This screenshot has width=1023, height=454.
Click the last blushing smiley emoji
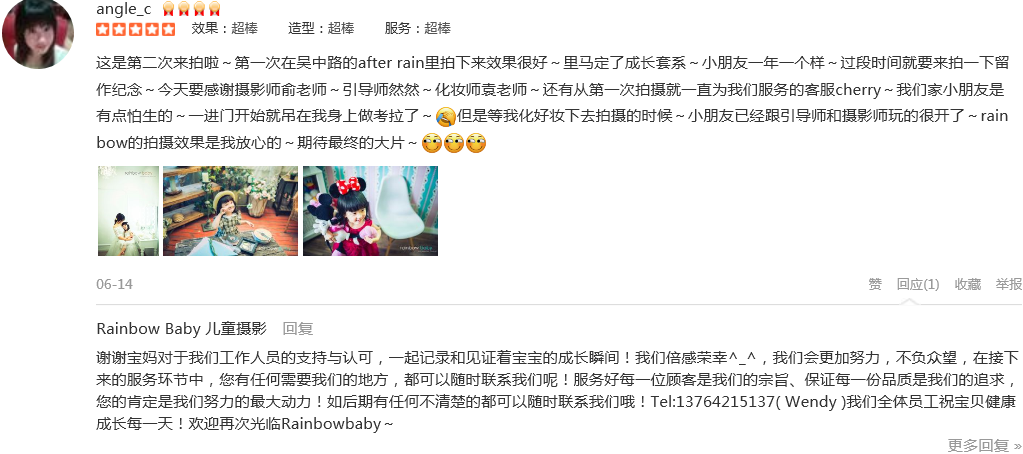[476, 143]
